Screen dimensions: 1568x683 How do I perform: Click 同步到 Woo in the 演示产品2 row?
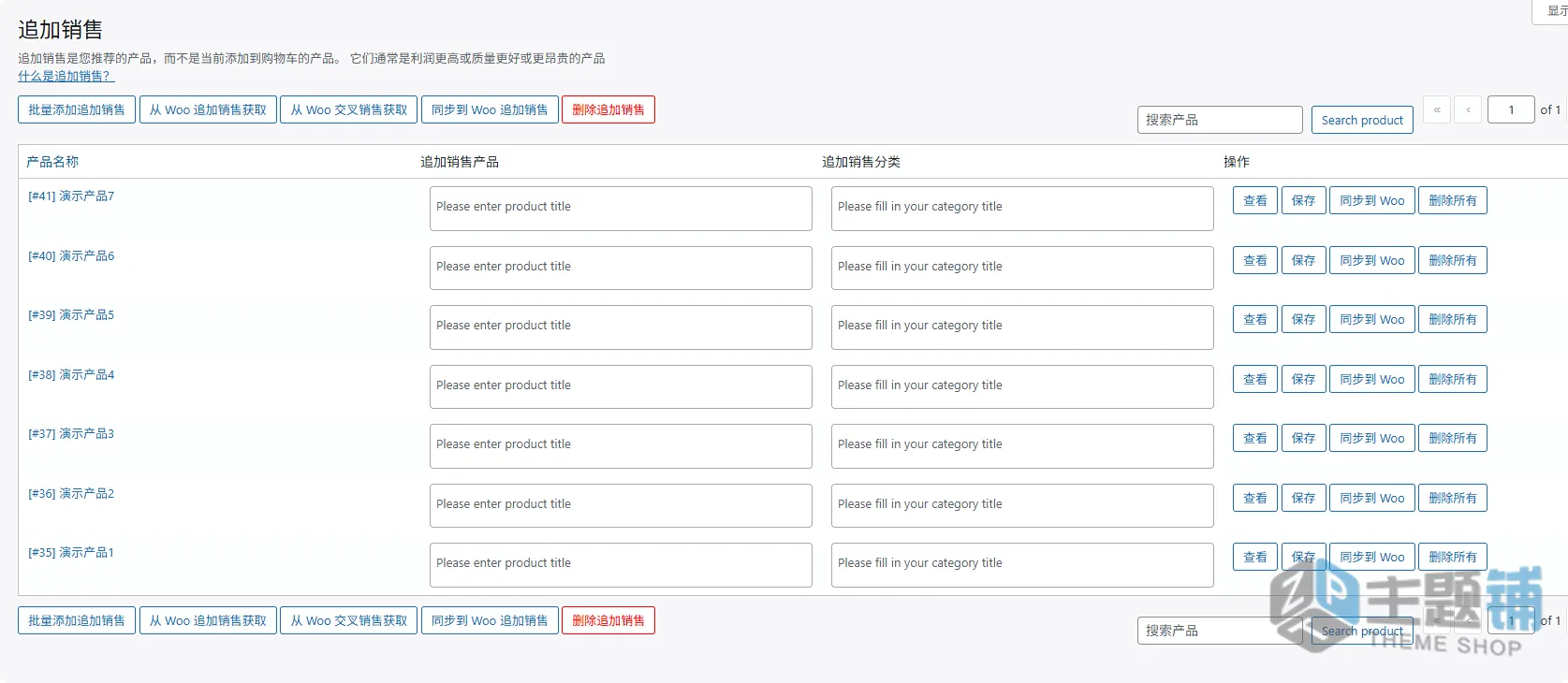click(x=1372, y=498)
